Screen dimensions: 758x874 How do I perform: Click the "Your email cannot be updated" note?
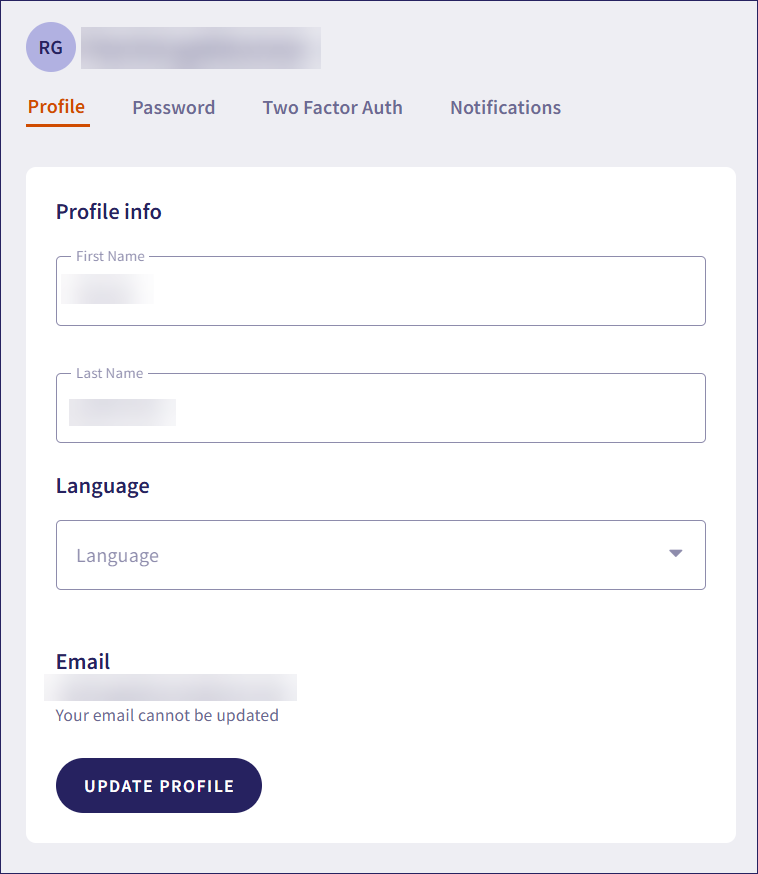click(x=167, y=716)
